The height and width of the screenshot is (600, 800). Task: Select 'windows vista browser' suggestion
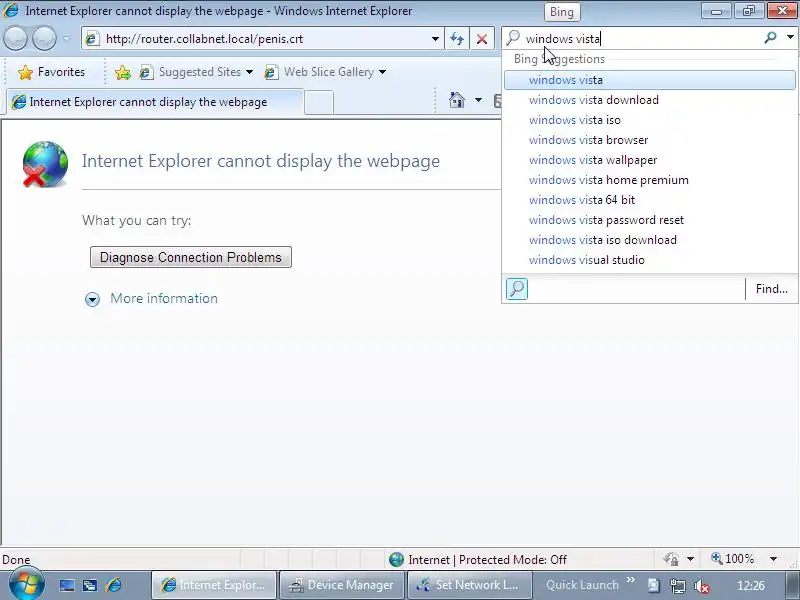coord(649,140)
